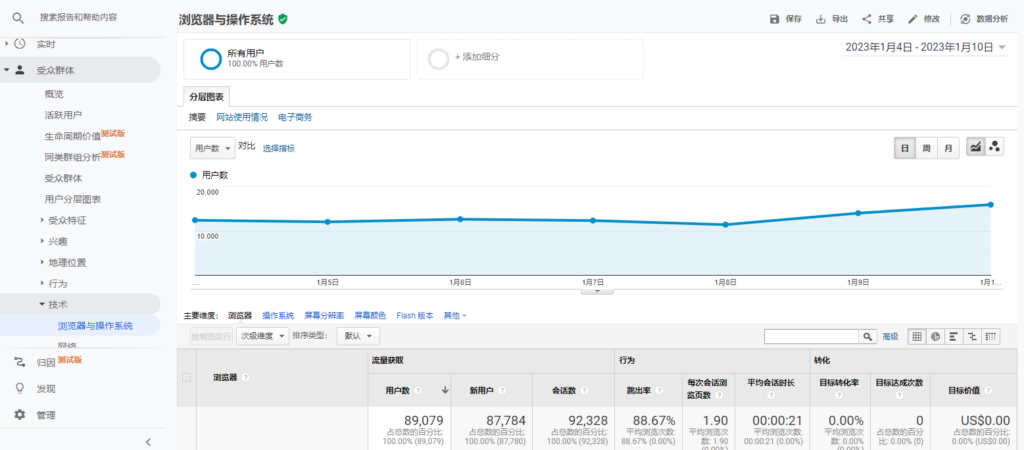Click the 操作系统 primary dimension link
This screenshot has width=1024, height=450.
278,315
